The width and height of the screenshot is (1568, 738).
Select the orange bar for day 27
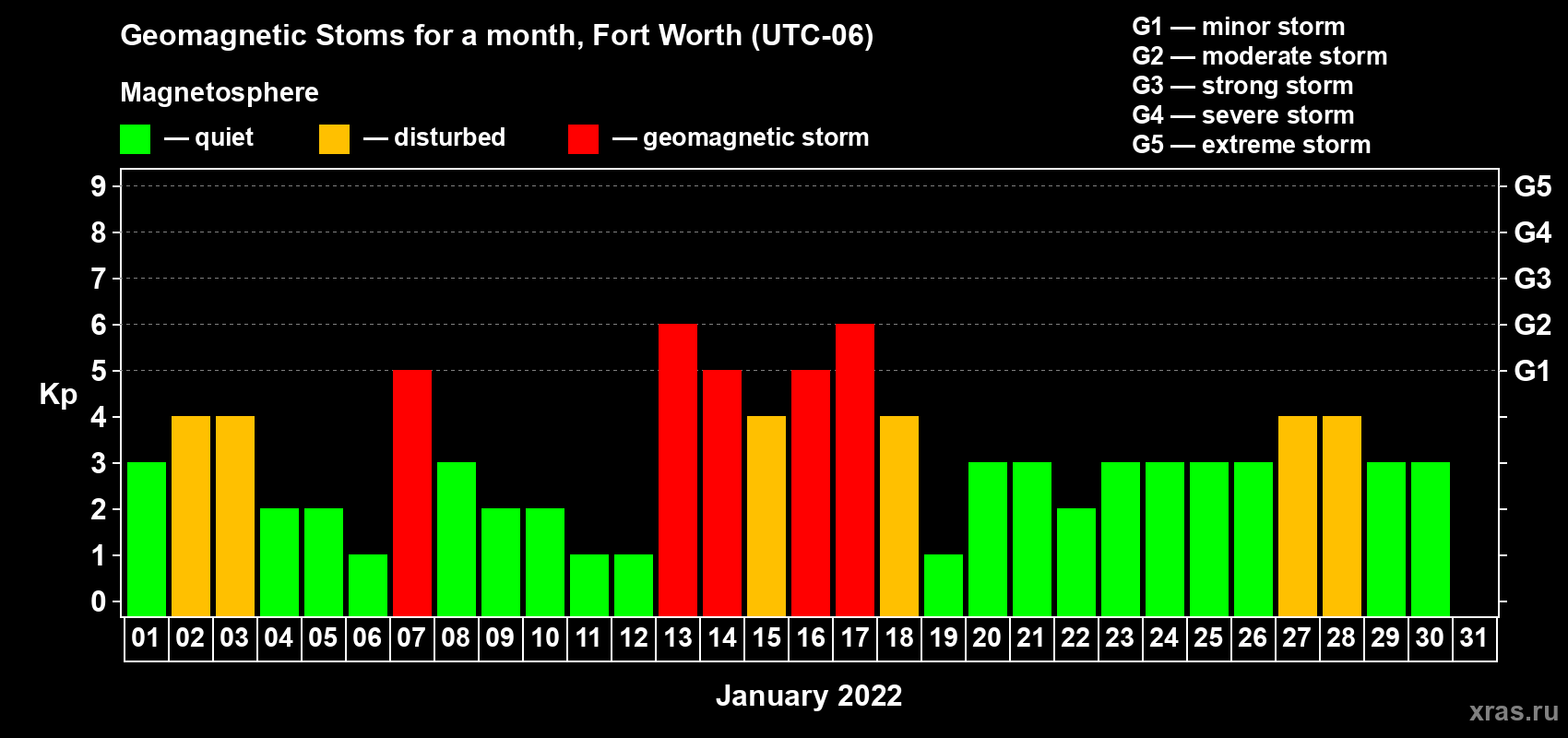coord(1298,516)
